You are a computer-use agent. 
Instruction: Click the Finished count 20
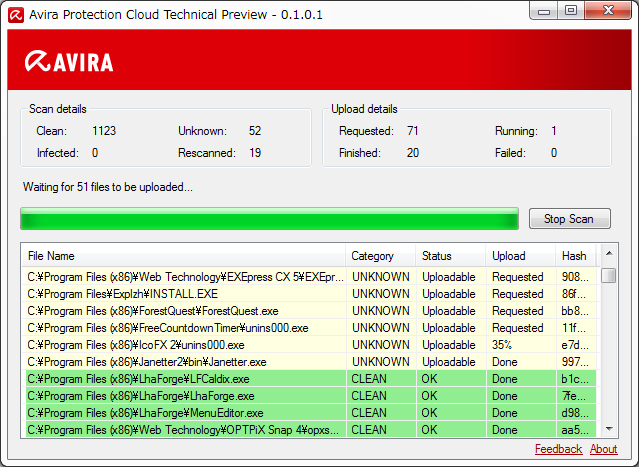point(413,153)
